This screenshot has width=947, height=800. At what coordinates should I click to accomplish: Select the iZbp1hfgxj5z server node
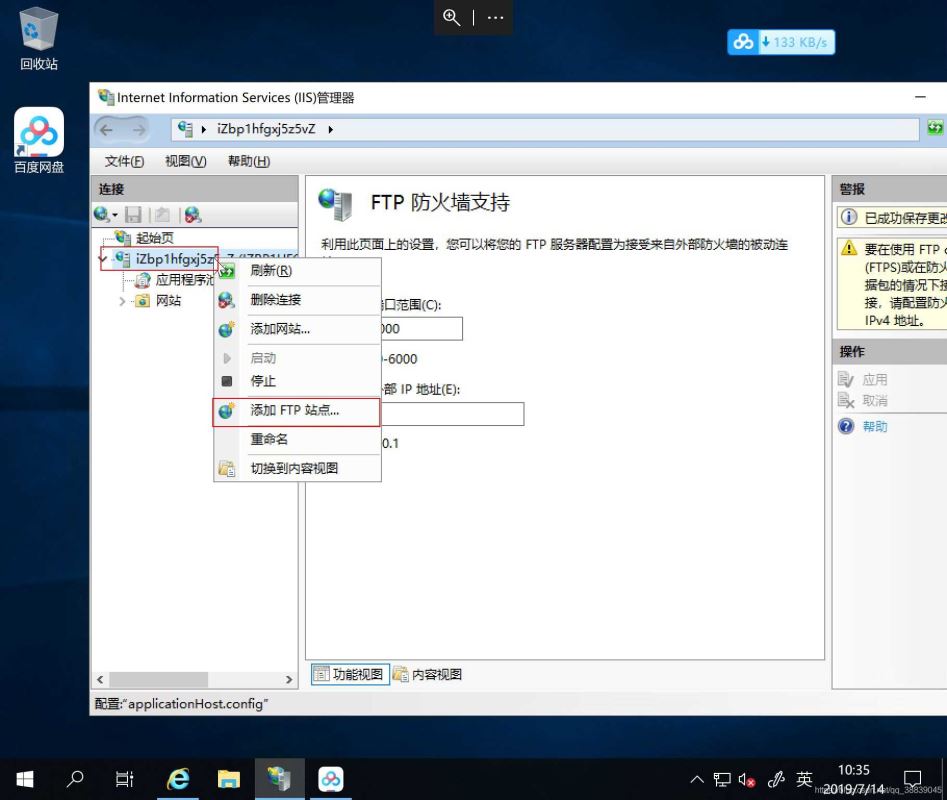click(x=175, y=259)
